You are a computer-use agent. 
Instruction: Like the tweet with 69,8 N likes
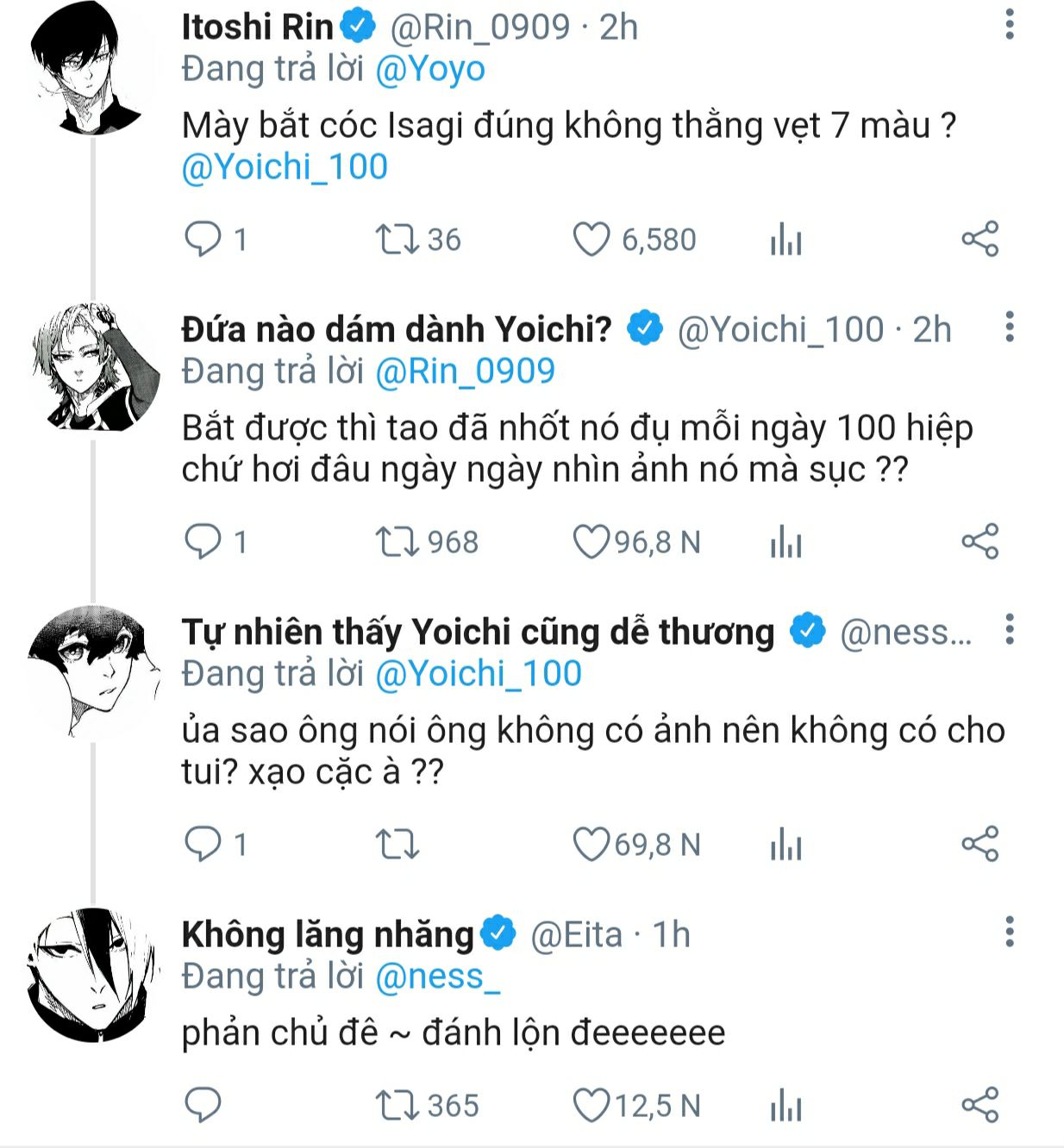(591, 845)
